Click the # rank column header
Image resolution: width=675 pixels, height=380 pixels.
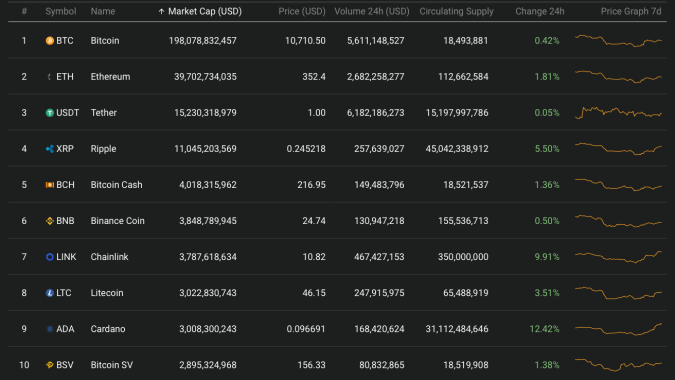click(24, 12)
